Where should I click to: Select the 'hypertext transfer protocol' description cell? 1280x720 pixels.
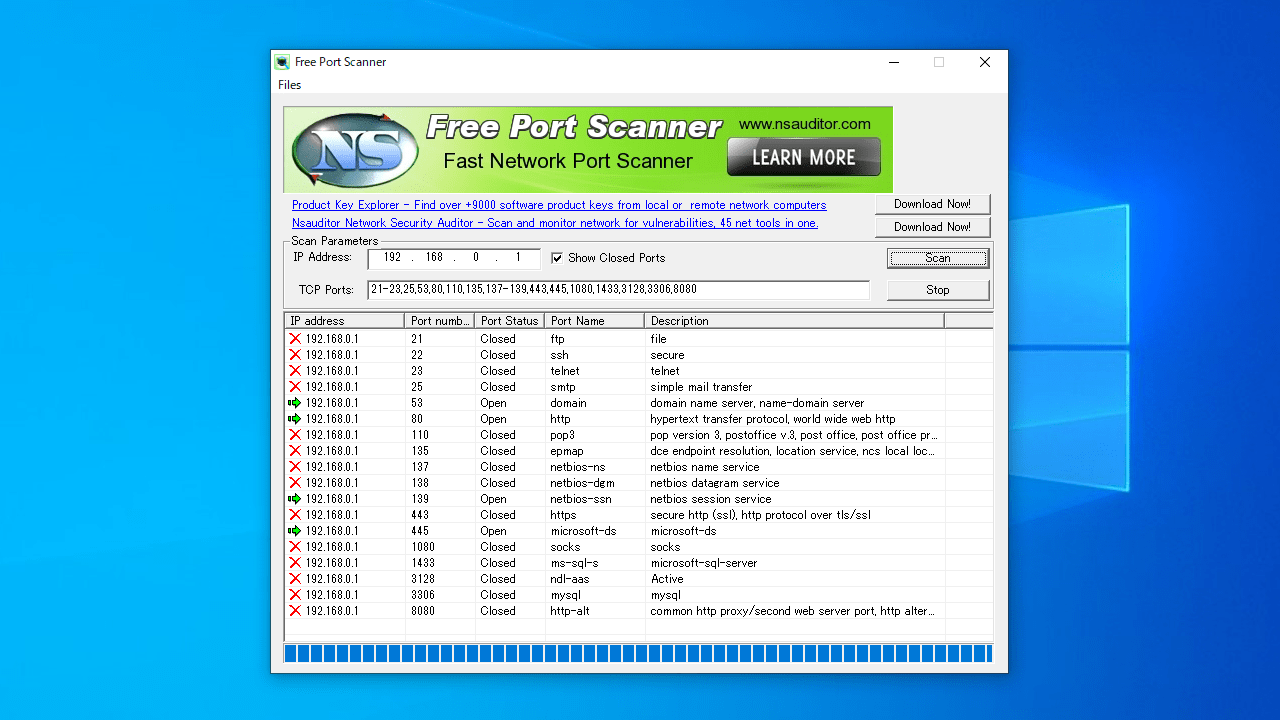pyautogui.click(x=773, y=419)
